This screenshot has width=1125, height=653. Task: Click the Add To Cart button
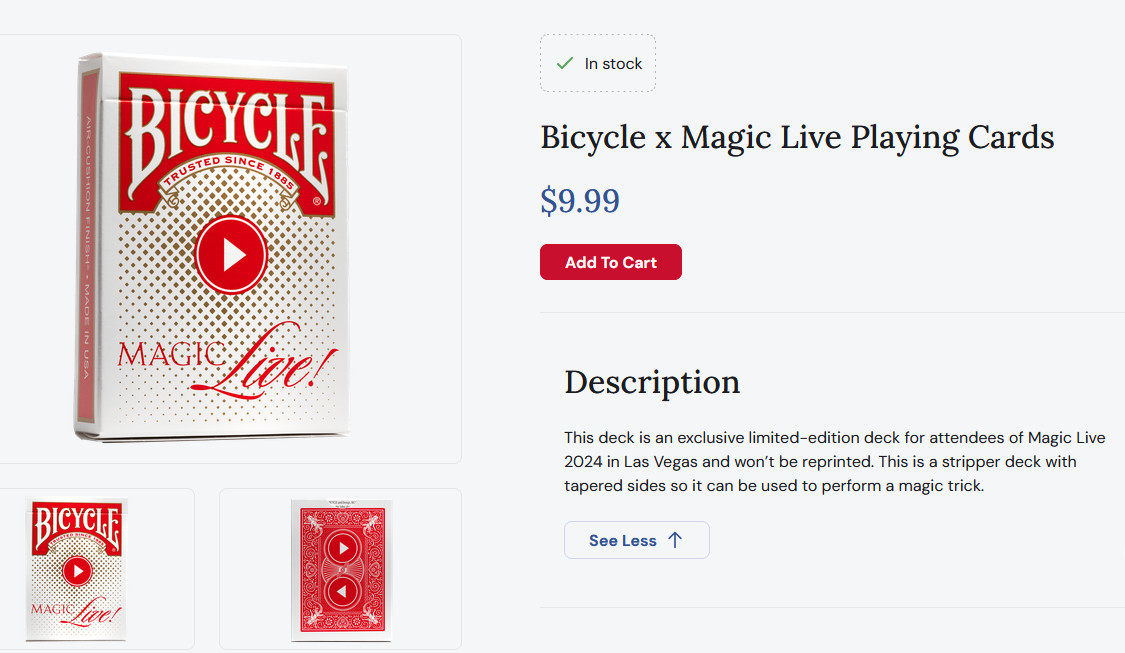[610, 262]
